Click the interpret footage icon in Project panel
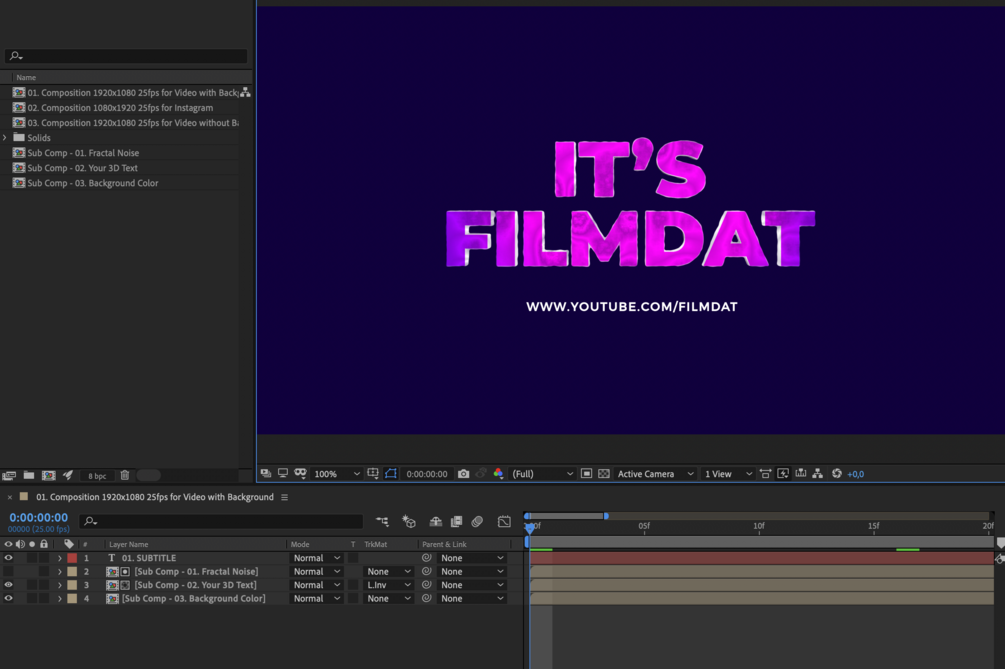1005x669 pixels. pos(9,475)
